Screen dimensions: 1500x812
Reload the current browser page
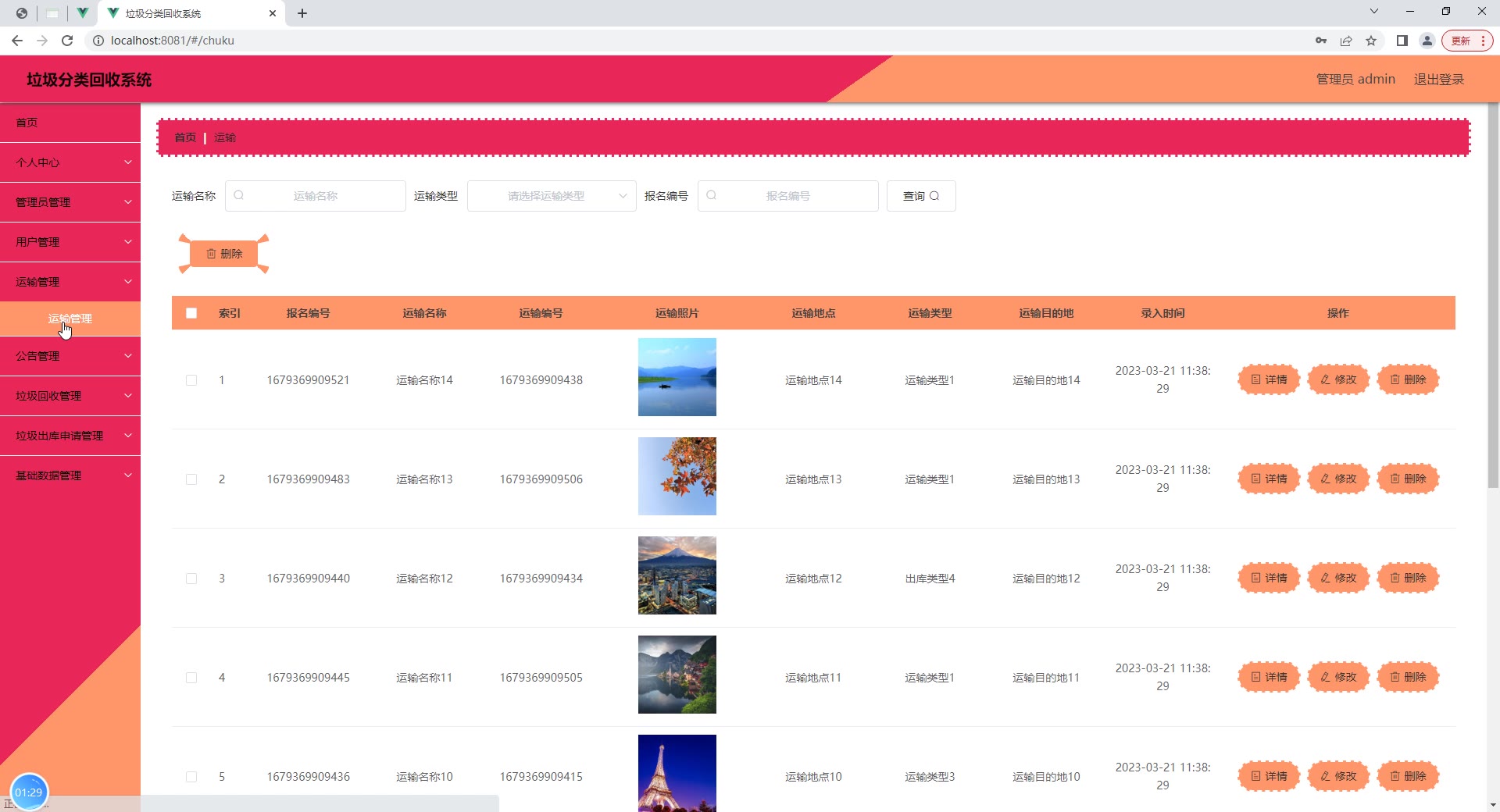tap(67, 41)
